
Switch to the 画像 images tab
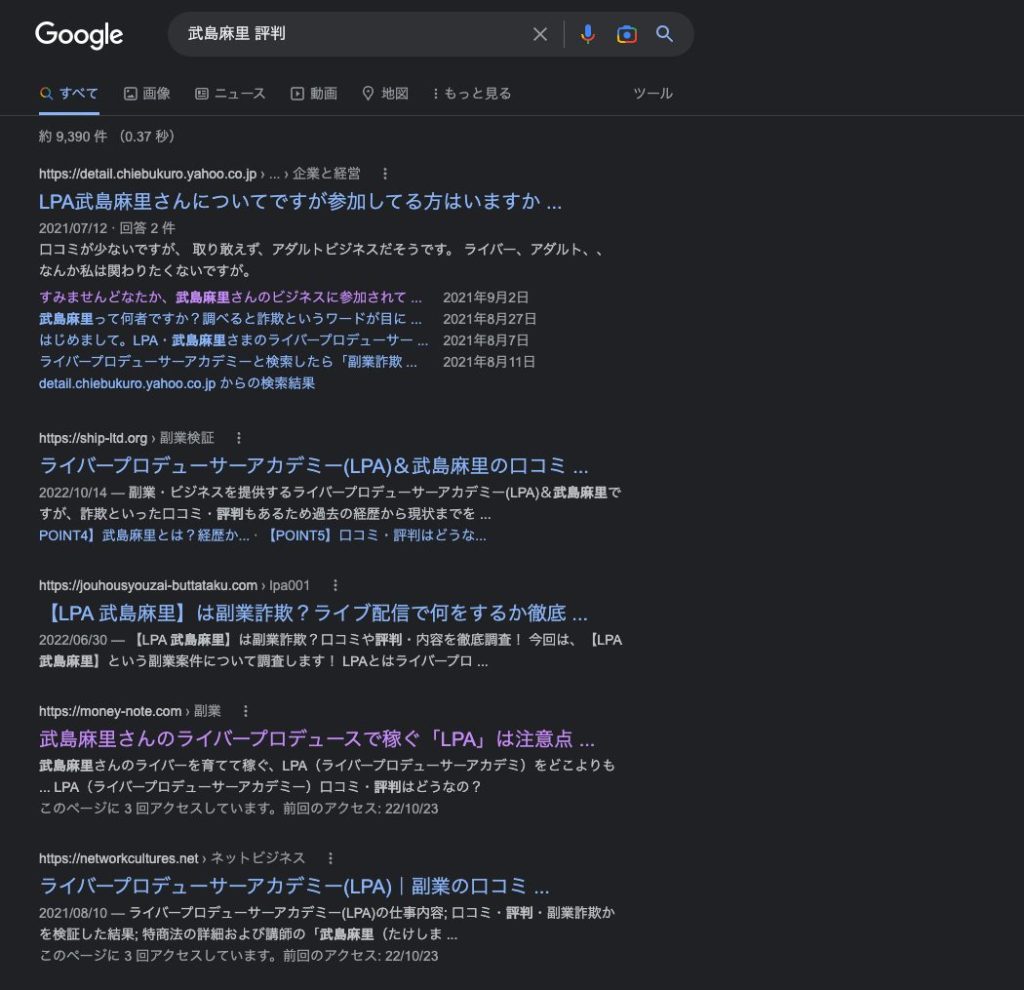tap(147, 93)
